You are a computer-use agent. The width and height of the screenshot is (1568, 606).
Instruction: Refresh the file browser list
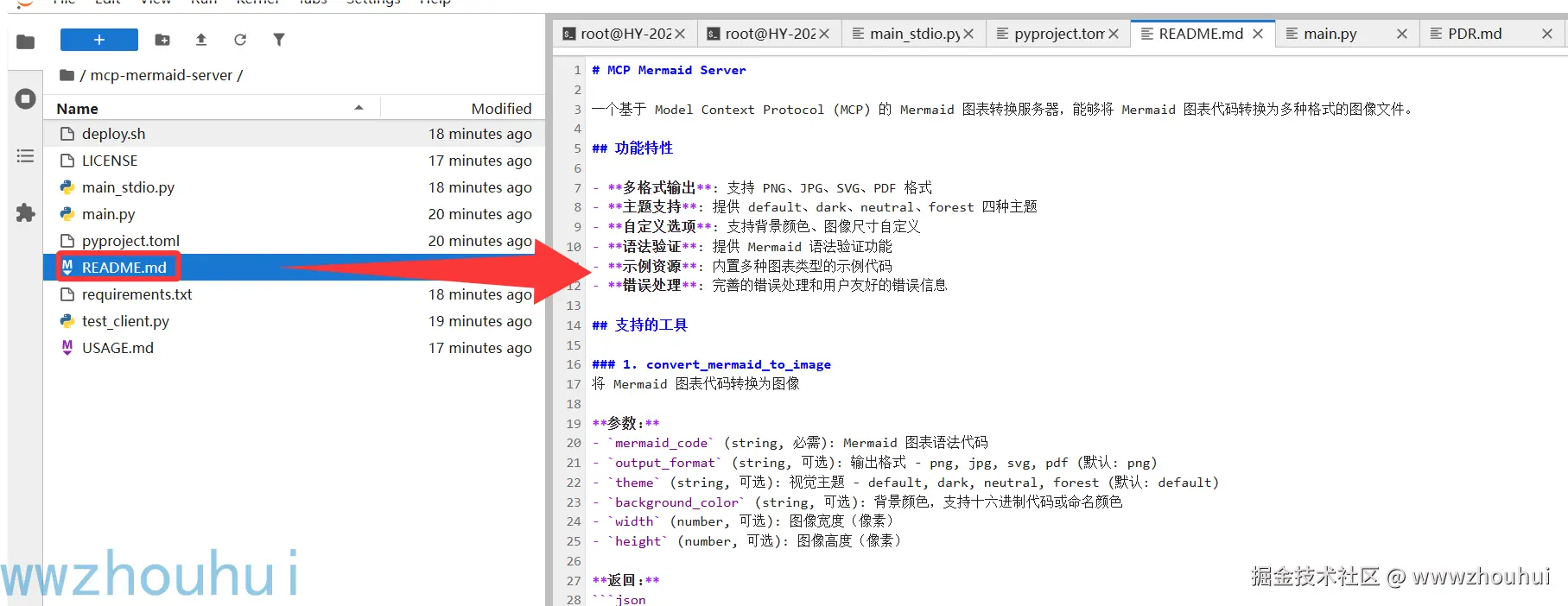pos(240,40)
